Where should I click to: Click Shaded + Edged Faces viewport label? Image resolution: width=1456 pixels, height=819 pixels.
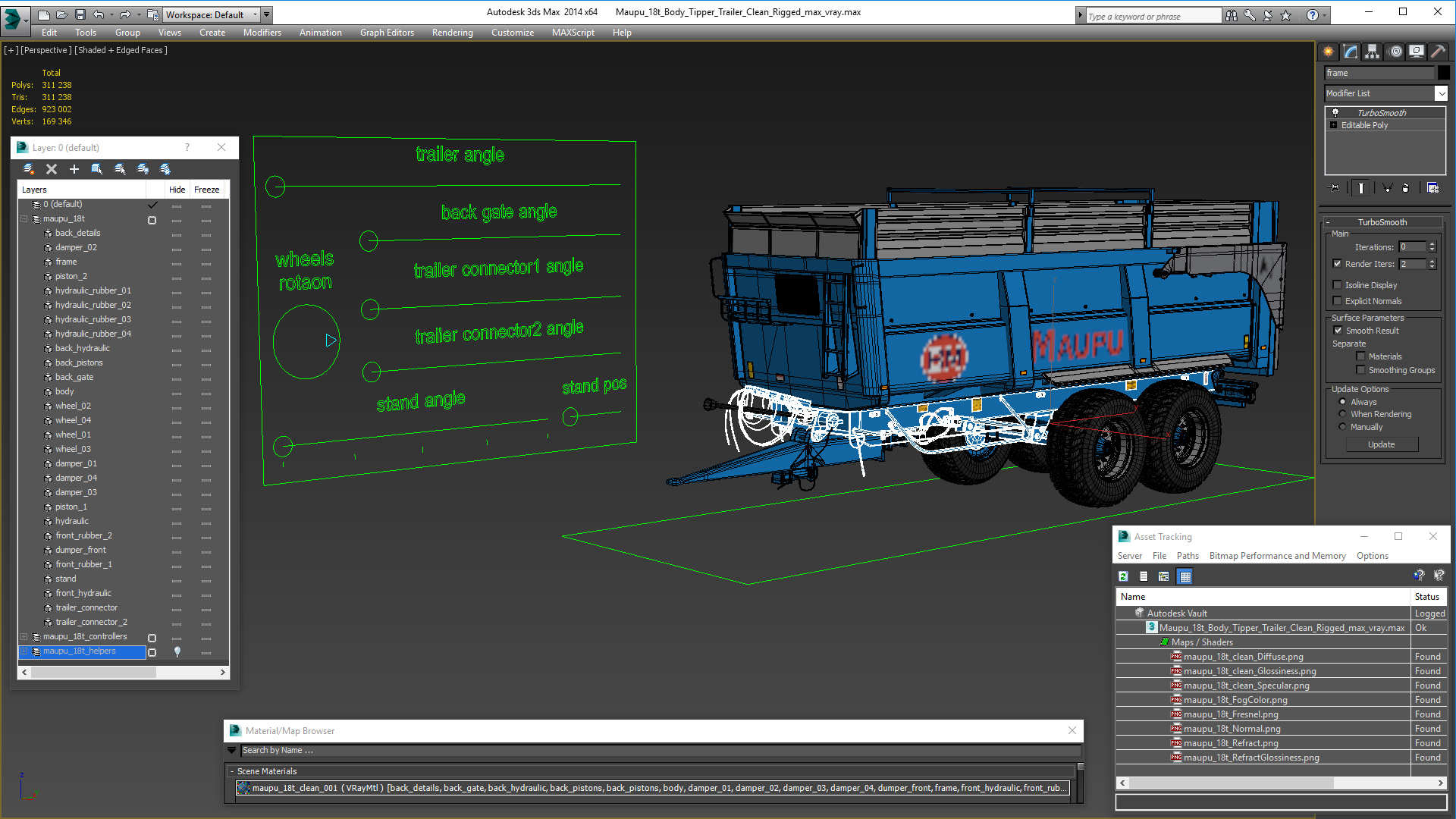(121, 50)
